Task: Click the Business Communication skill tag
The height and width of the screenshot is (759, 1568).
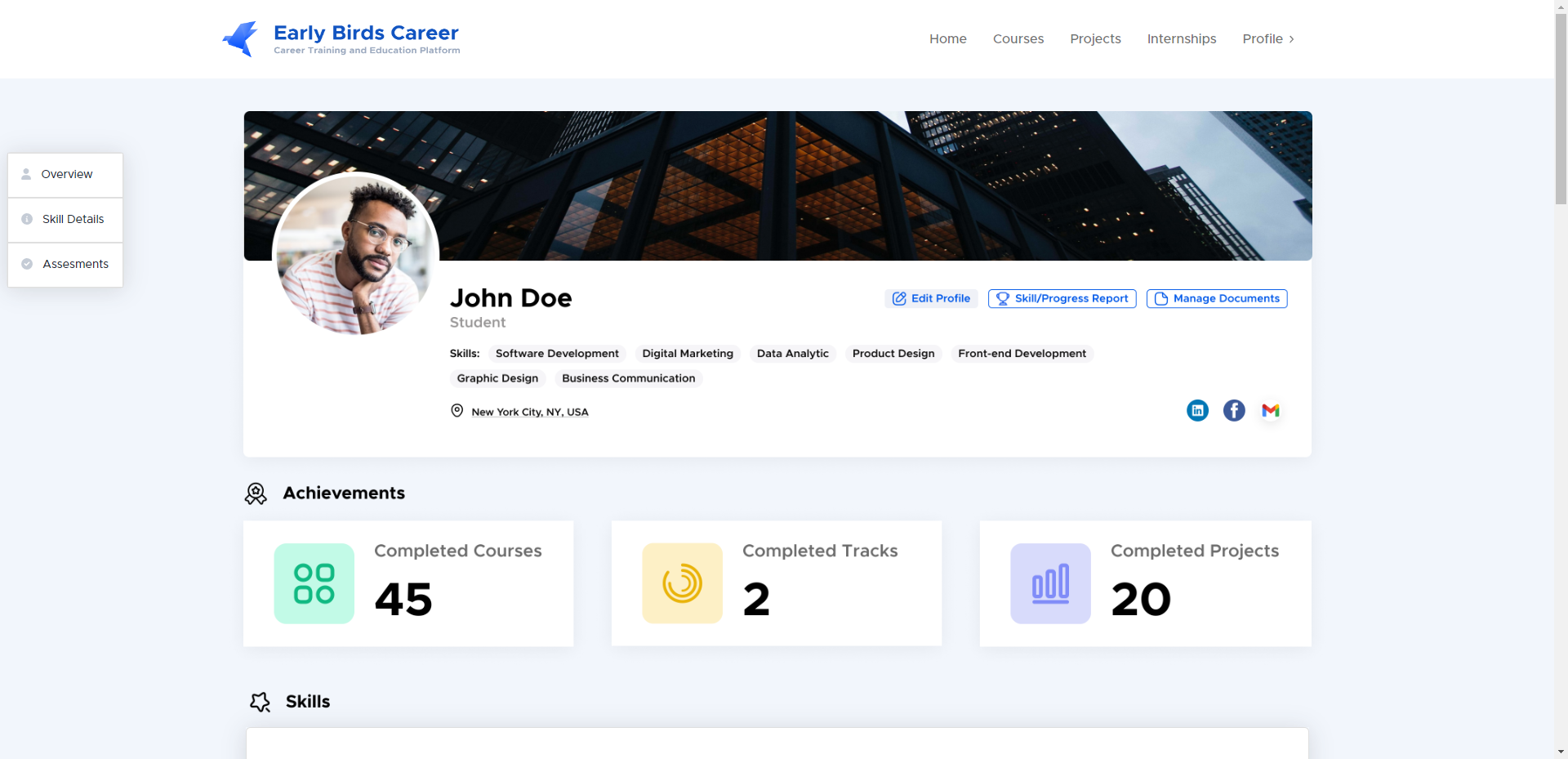Action: pos(628,378)
